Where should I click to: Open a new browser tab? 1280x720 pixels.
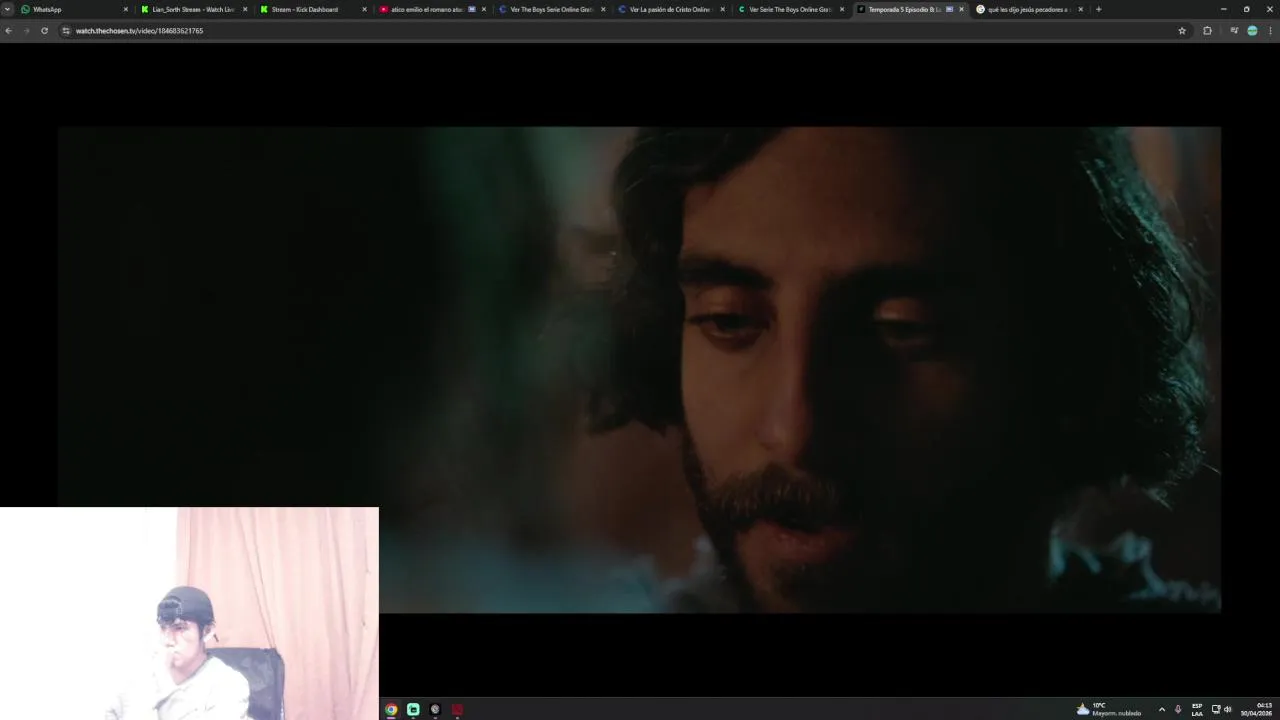[x=1098, y=9]
